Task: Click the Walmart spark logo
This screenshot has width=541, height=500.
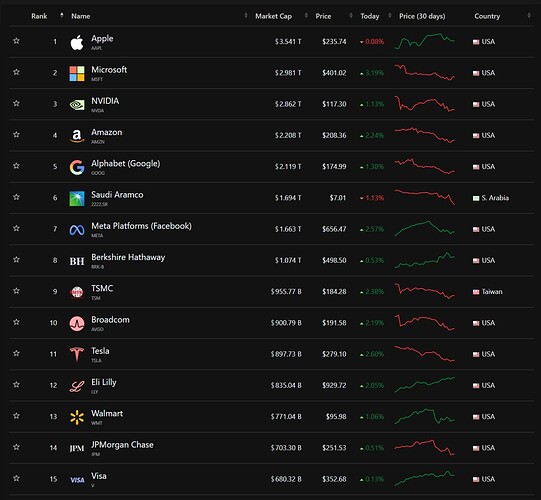Action: (x=77, y=417)
